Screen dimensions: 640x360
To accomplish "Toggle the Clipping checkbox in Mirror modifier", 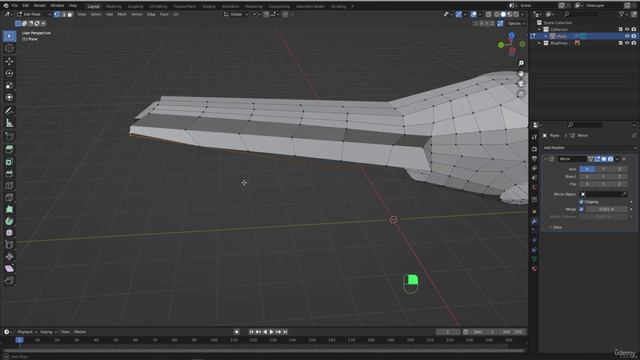I will 581,202.
